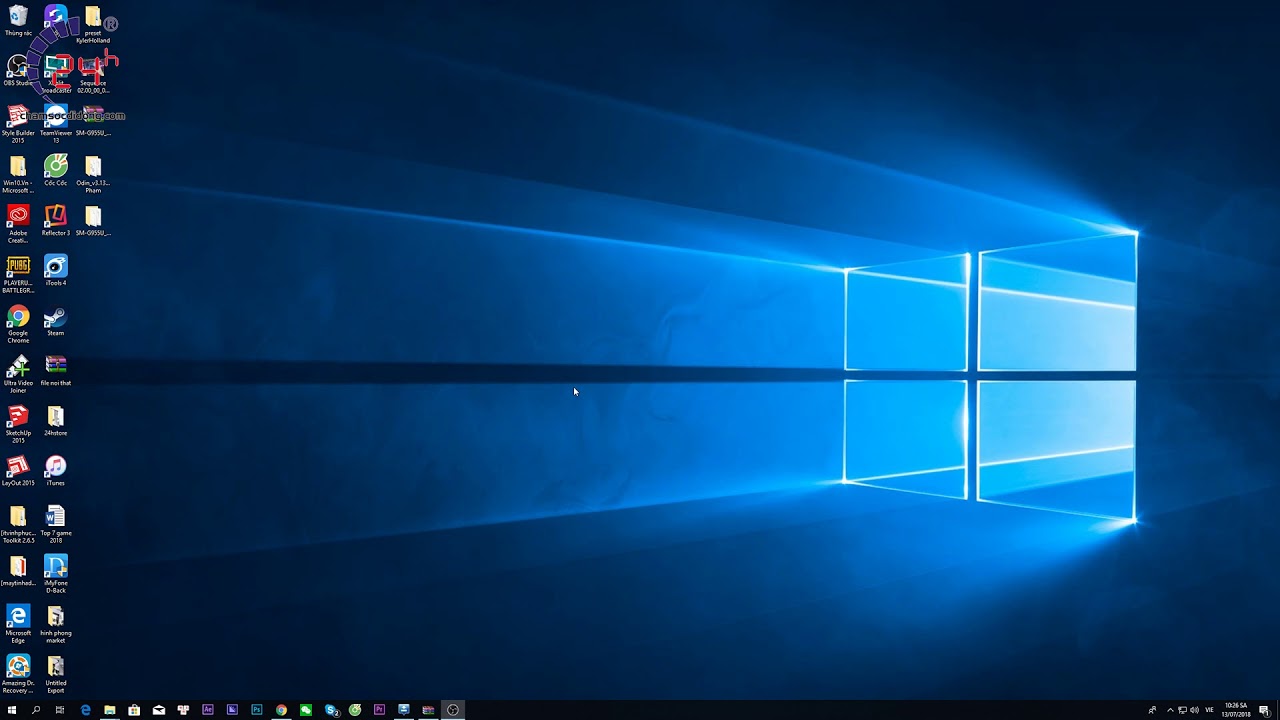Select the SM-G955U folder icon on desktop

(93, 221)
